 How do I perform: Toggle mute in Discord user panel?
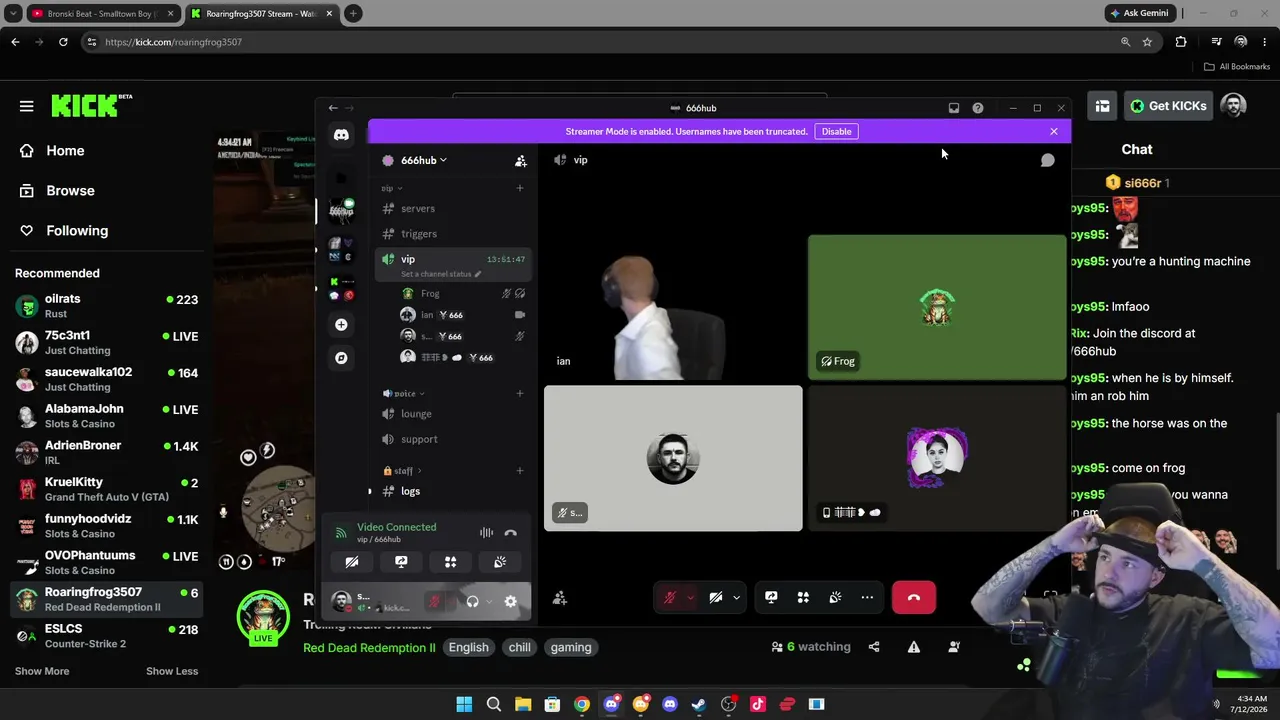coord(434,601)
